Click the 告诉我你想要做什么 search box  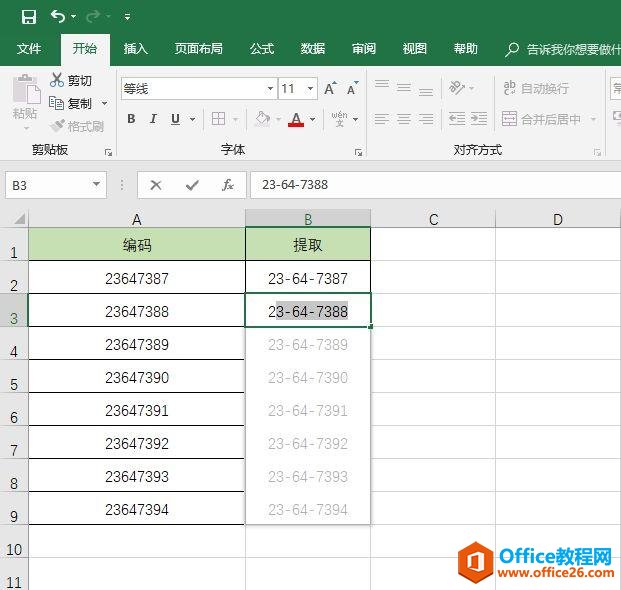tap(562, 49)
